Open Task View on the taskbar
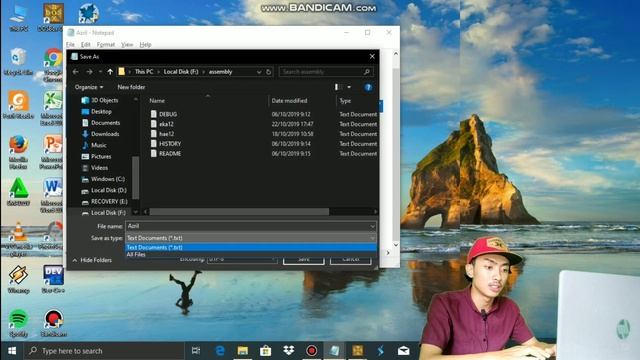Screen dimensions: 640x360 point(196,351)
